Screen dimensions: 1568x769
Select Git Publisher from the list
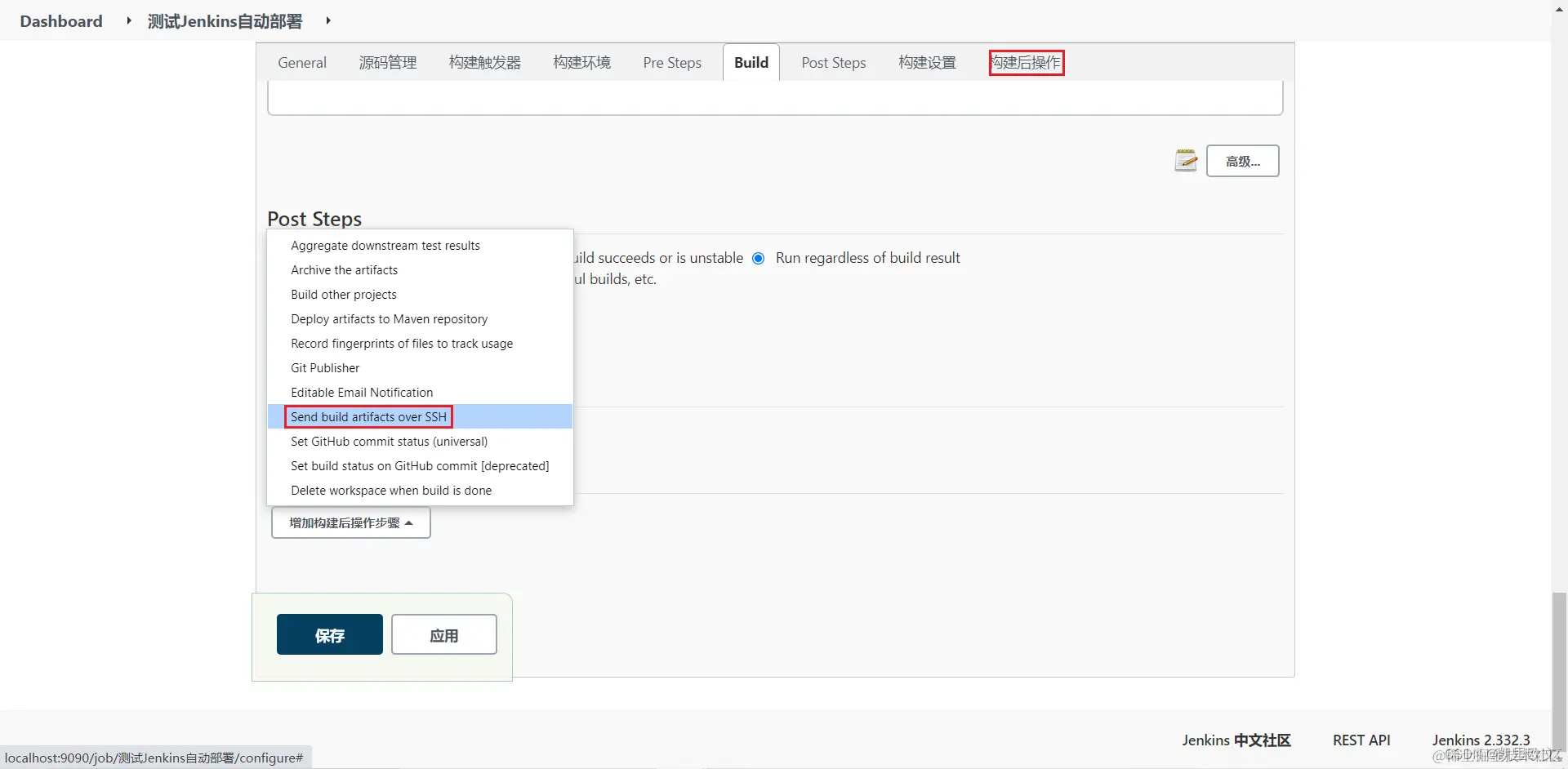click(324, 367)
